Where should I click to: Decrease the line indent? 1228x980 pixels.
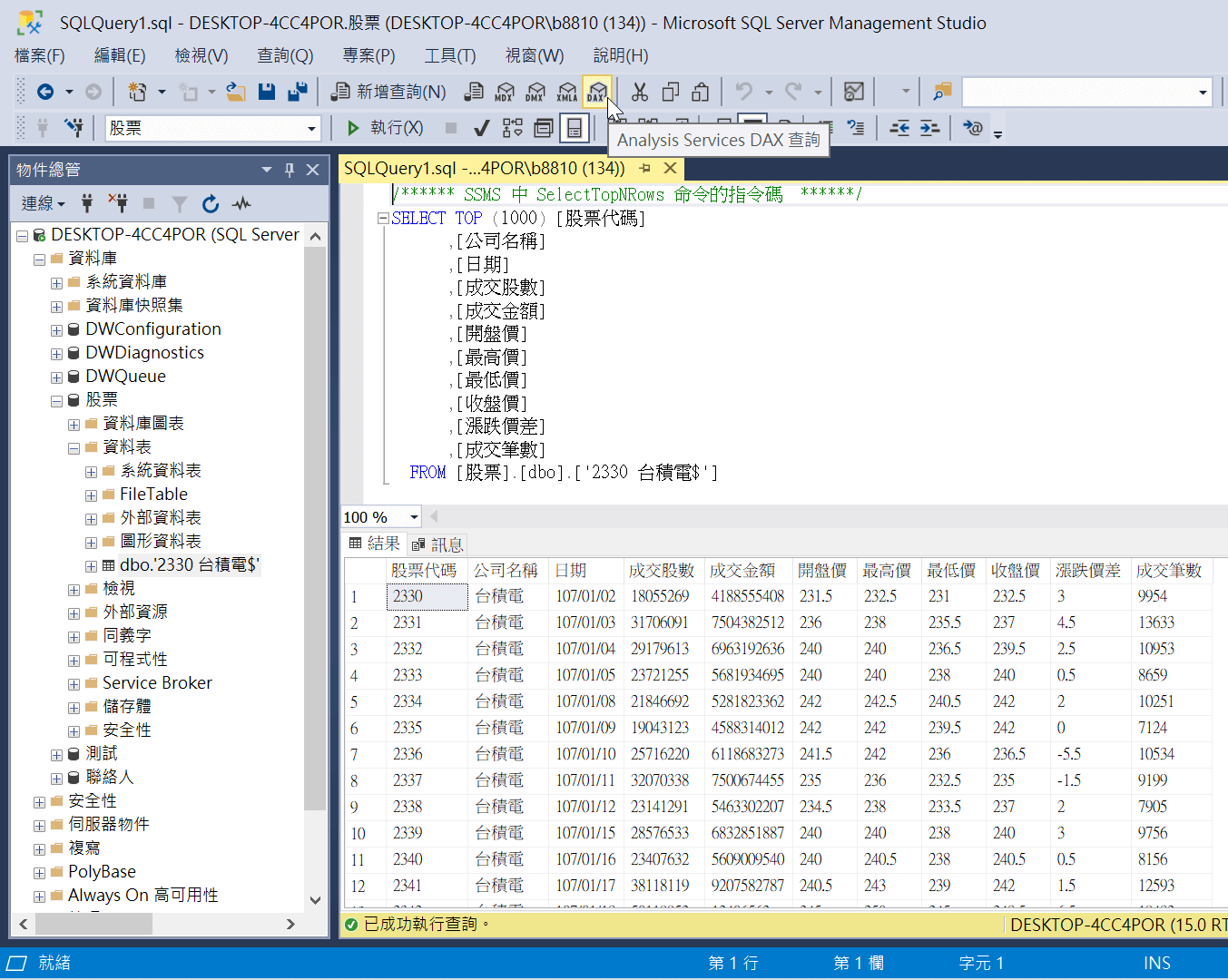[x=899, y=128]
